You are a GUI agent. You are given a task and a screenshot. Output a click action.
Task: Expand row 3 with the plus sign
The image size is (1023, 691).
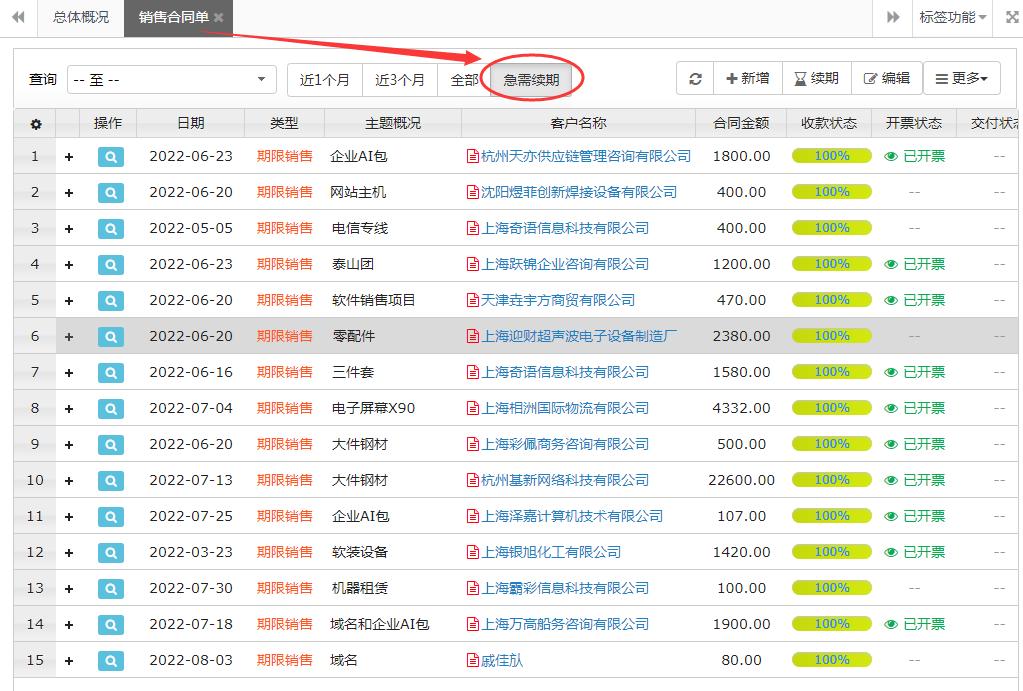tap(67, 228)
